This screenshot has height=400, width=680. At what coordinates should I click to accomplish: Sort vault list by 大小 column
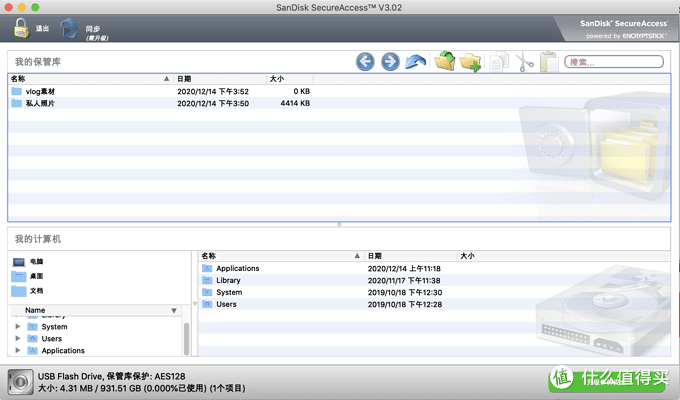(290, 79)
